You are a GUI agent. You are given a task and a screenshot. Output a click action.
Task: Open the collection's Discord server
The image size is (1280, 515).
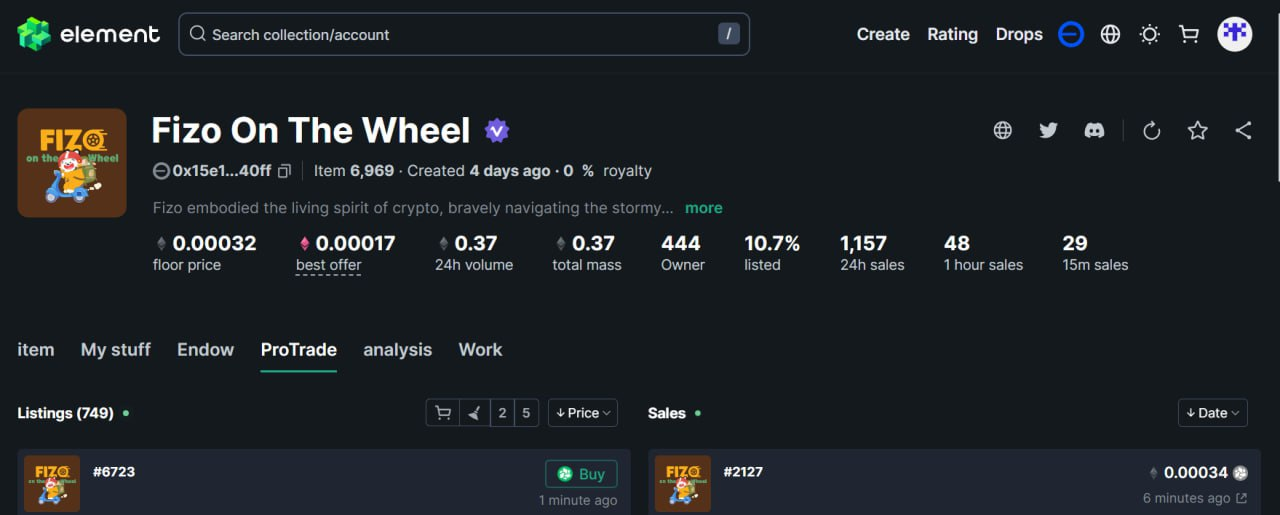tap(1094, 130)
